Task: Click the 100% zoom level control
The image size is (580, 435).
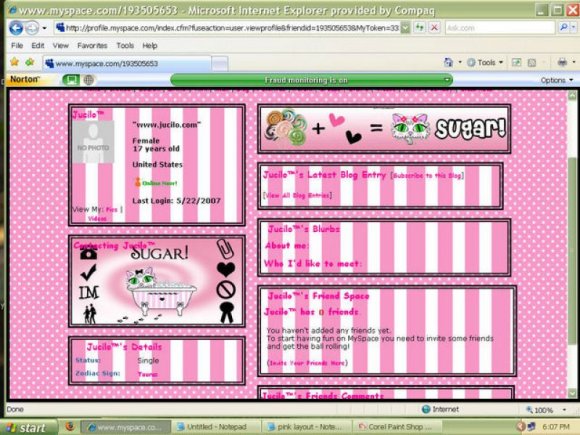Action: tap(546, 410)
